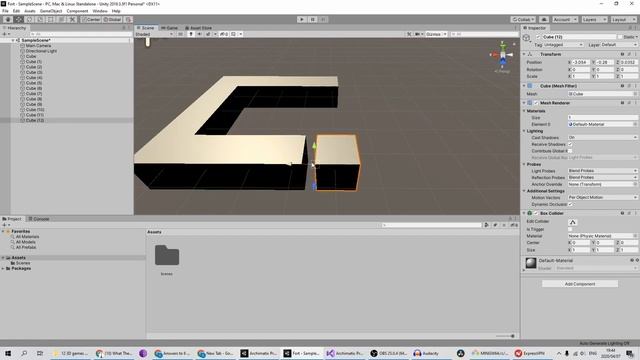The image size is (640, 360).
Task: Open the Window menu
Action: coord(100,11)
